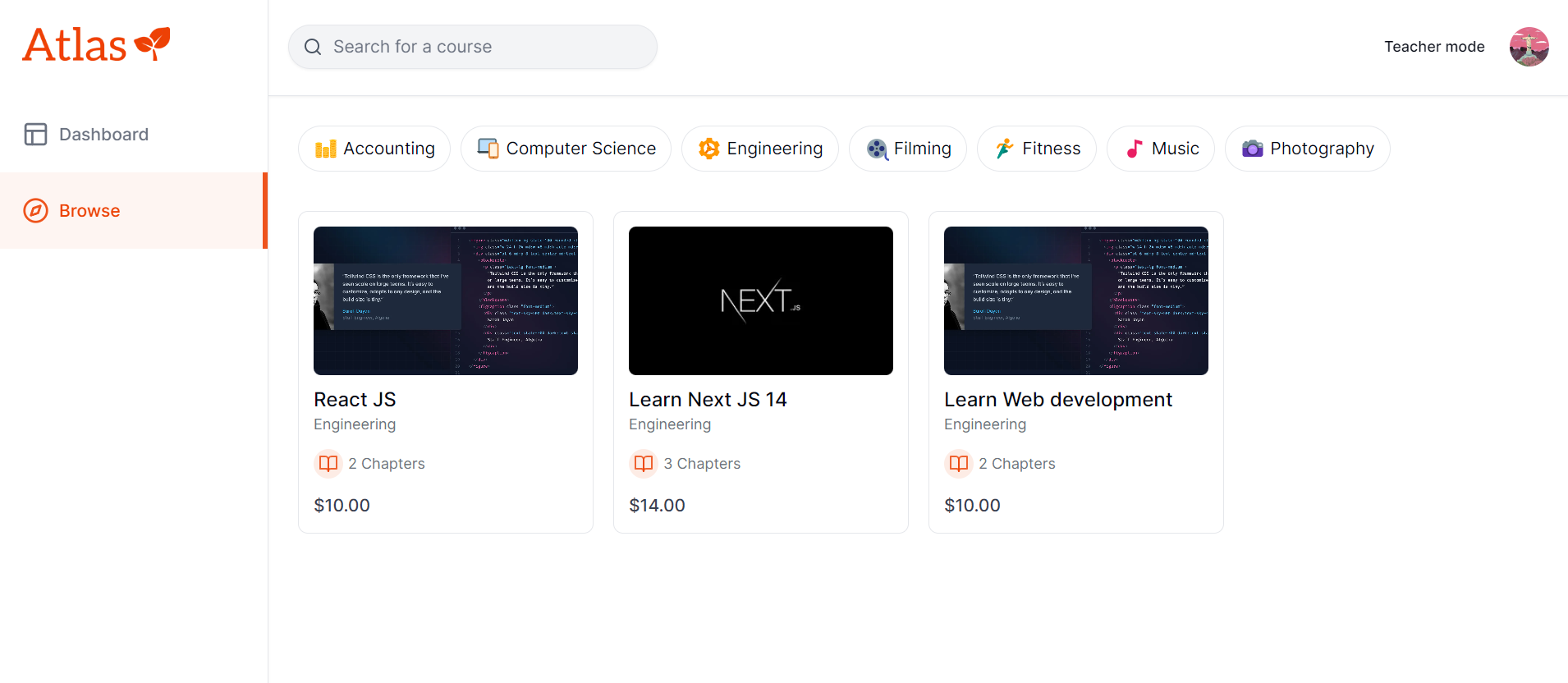1568x683 pixels.
Task: Focus the Search for a course field
Action: 473,47
